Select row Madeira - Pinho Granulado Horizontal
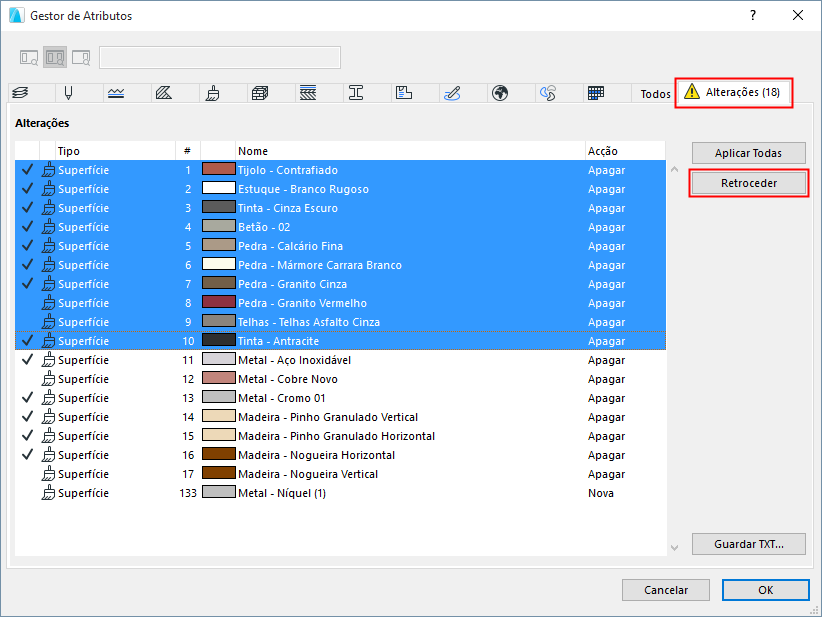Viewport: 822px width, 617px height. coord(340,436)
